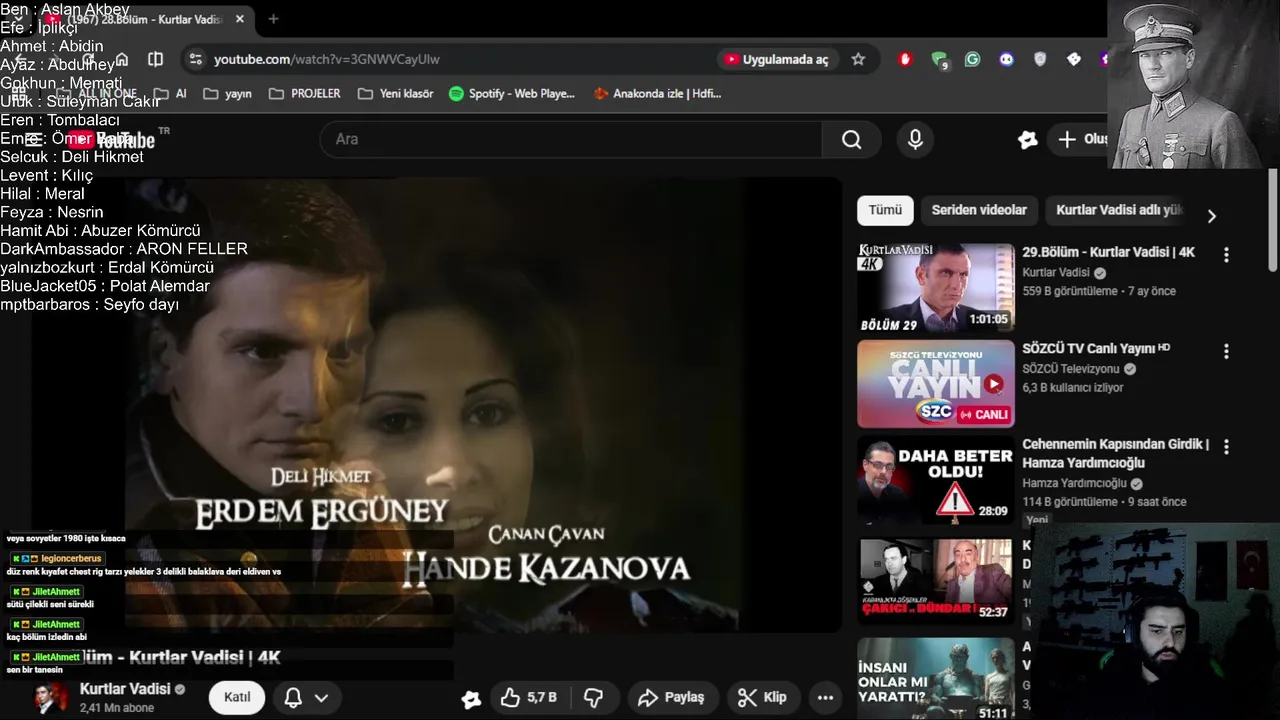Open the DAHA BETER OLDU thumbnail

(x=936, y=480)
